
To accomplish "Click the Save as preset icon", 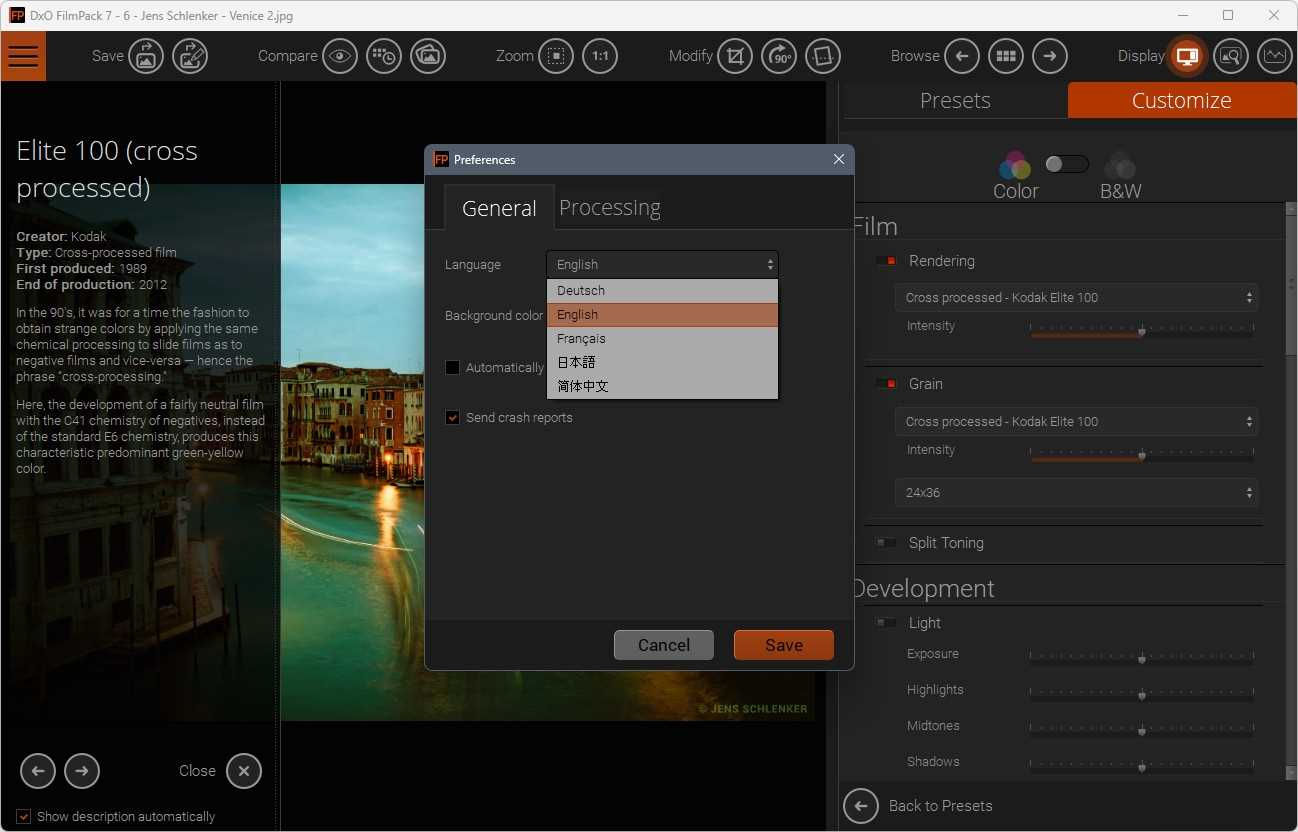I will (190, 56).
